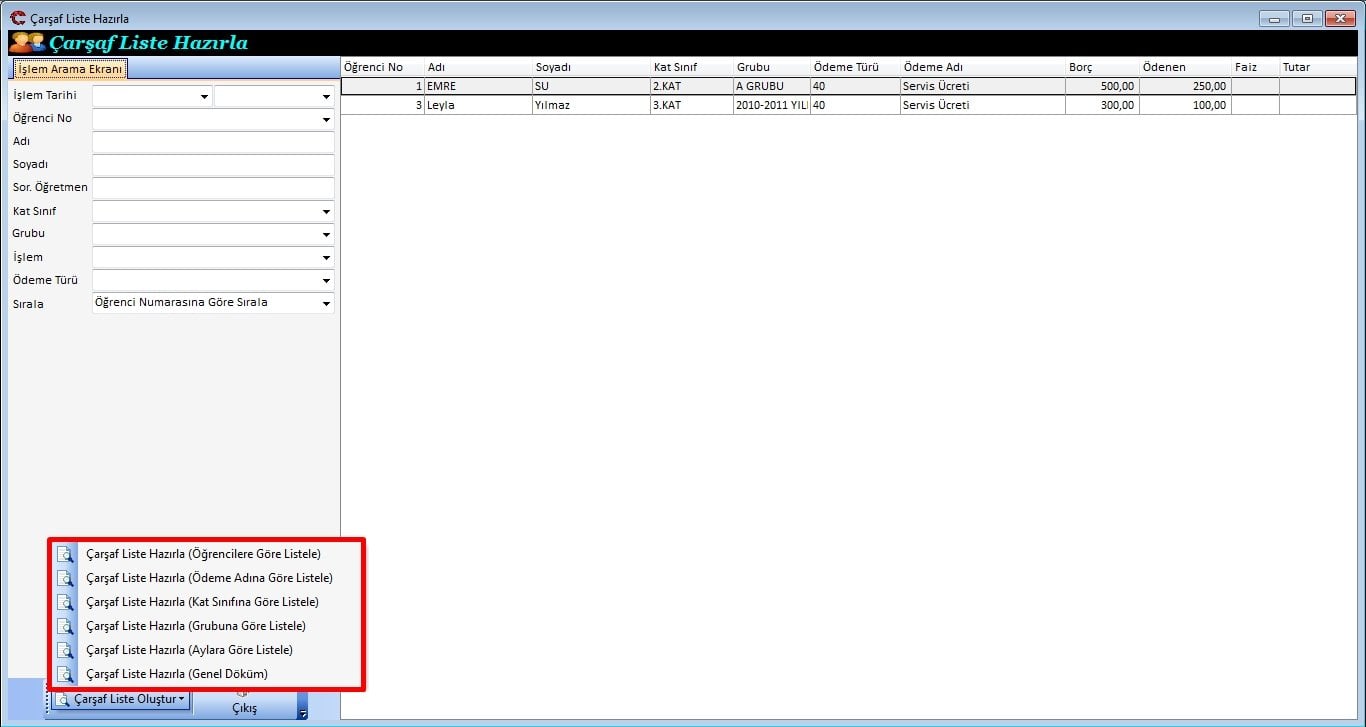Open the first İşlem Tarihi date picker
The image size is (1366, 727).
[204, 97]
